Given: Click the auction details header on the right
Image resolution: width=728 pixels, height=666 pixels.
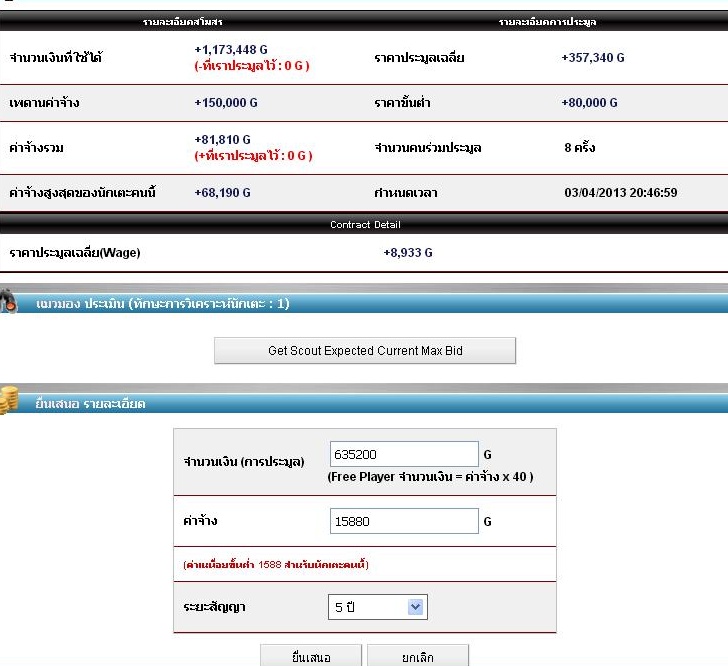Looking at the screenshot, I should pos(547,21).
